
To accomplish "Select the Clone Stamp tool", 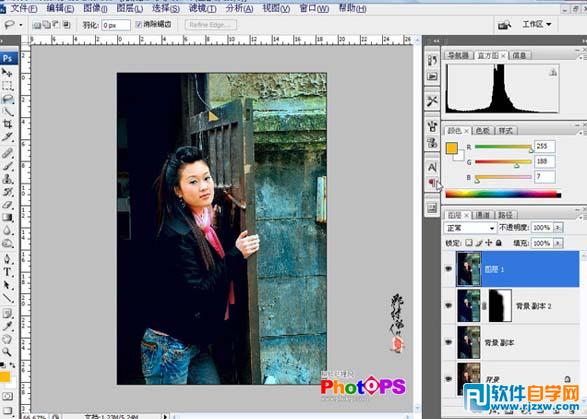I will click(x=7, y=178).
